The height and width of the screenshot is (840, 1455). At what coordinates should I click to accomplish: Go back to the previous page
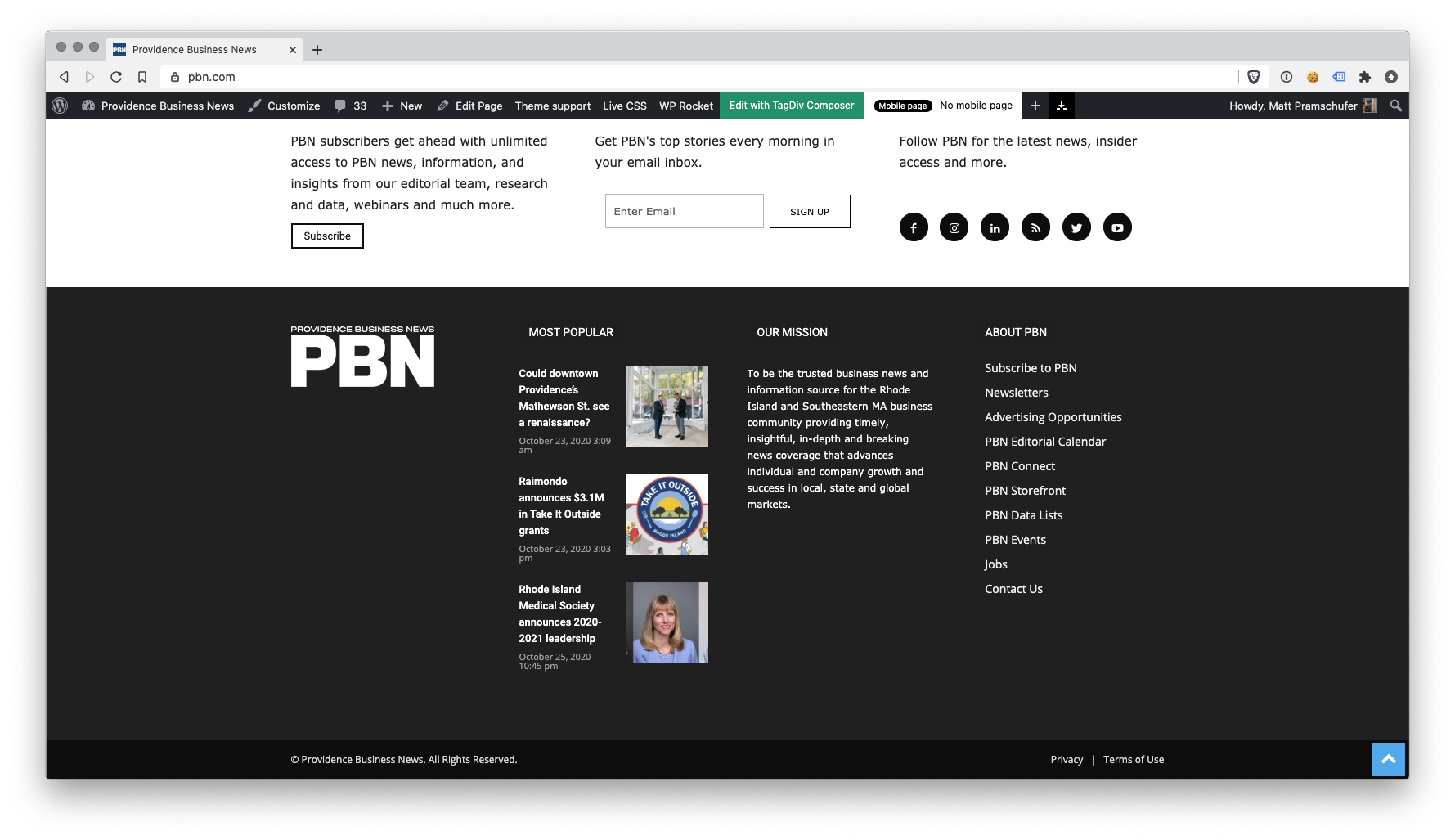point(64,77)
